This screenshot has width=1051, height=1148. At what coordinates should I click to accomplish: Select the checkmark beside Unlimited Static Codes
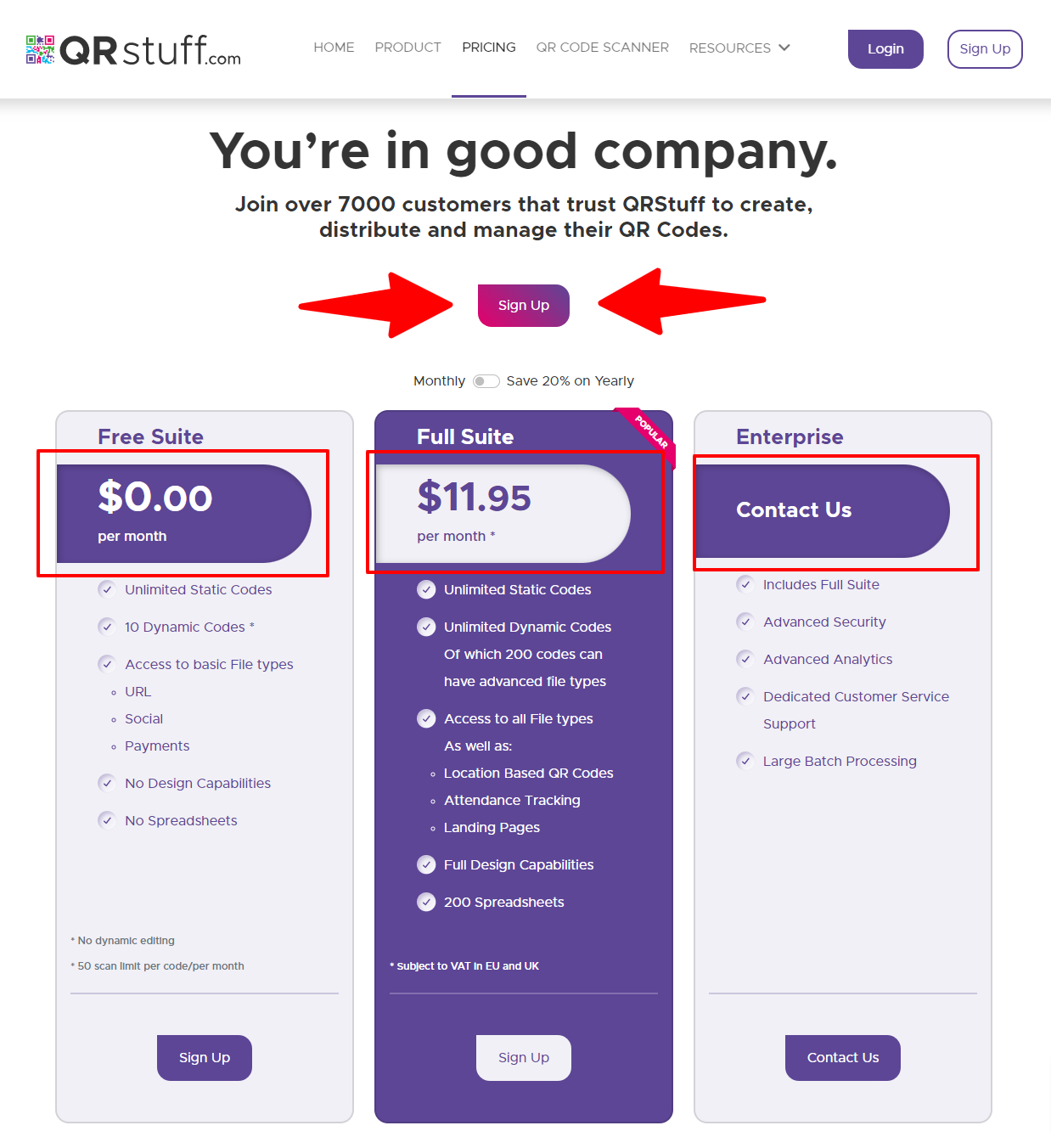tap(107, 589)
